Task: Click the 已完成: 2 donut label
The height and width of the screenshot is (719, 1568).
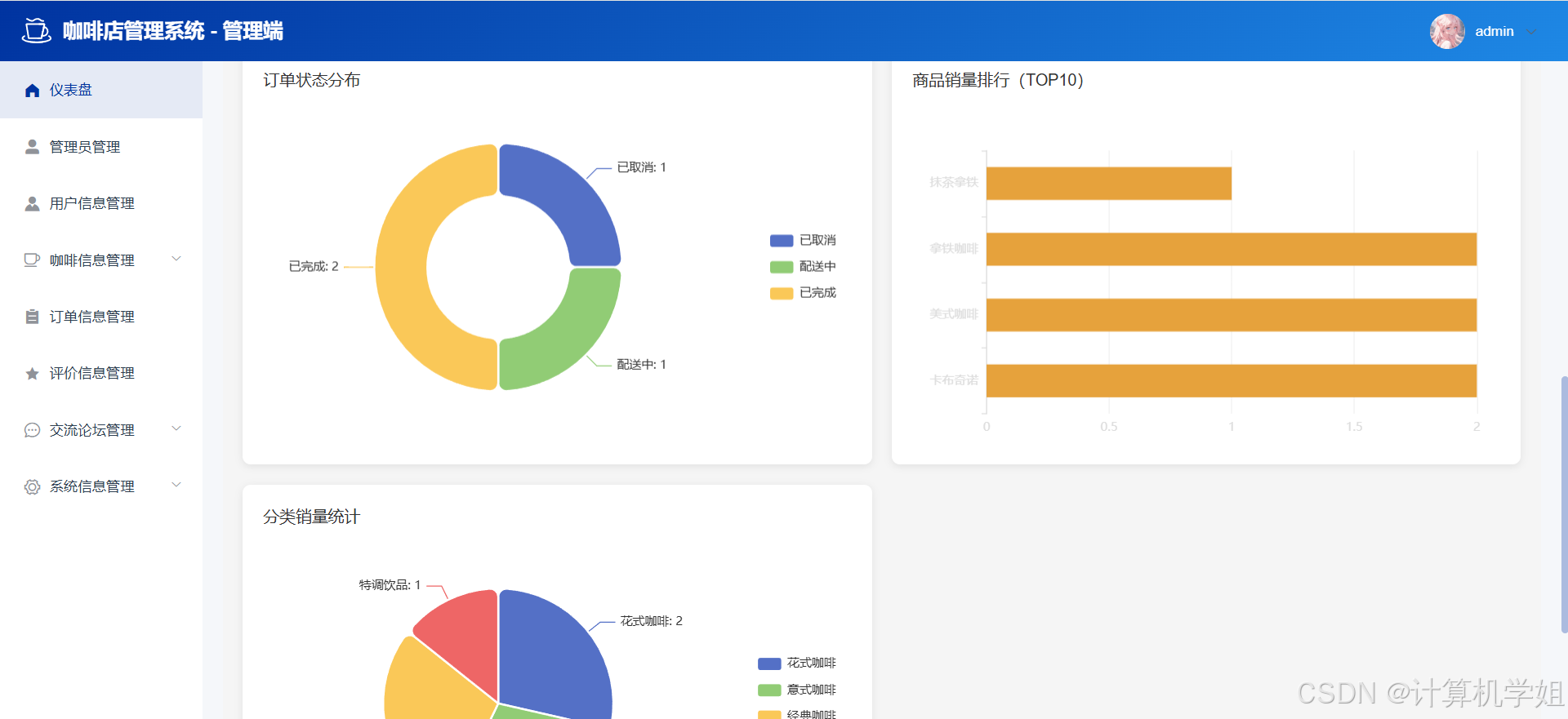Action: (314, 266)
